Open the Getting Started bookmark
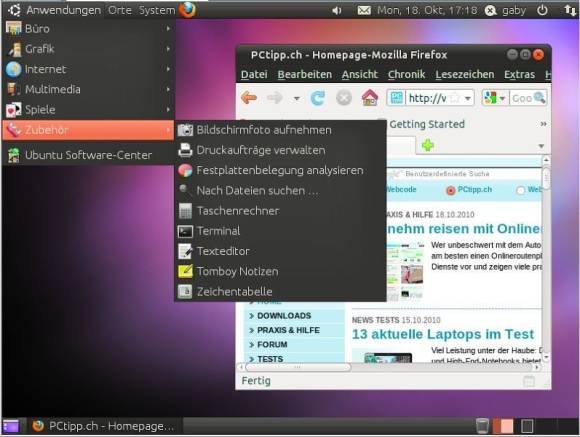Image resolution: width=580 pixels, height=437 pixels. point(427,124)
